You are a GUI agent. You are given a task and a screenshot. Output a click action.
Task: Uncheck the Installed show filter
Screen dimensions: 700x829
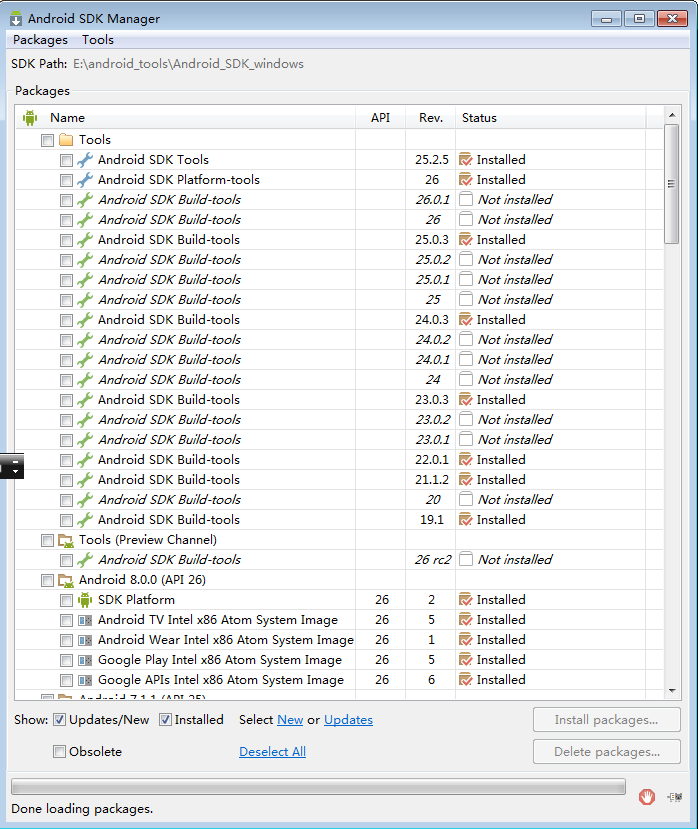pos(165,720)
